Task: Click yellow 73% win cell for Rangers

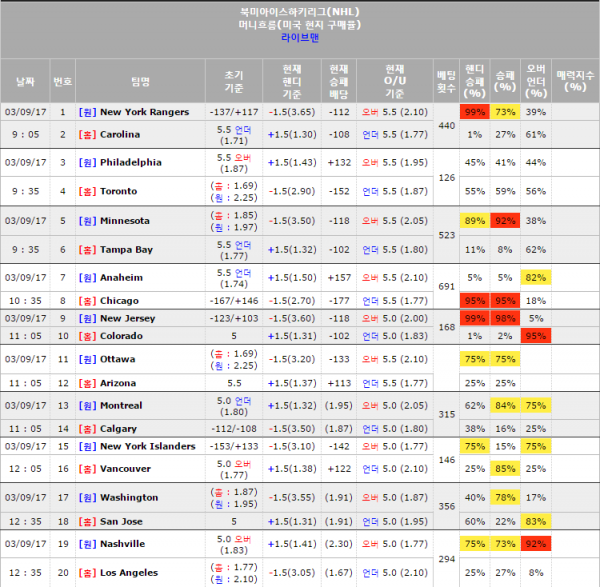Action: click(505, 112)
